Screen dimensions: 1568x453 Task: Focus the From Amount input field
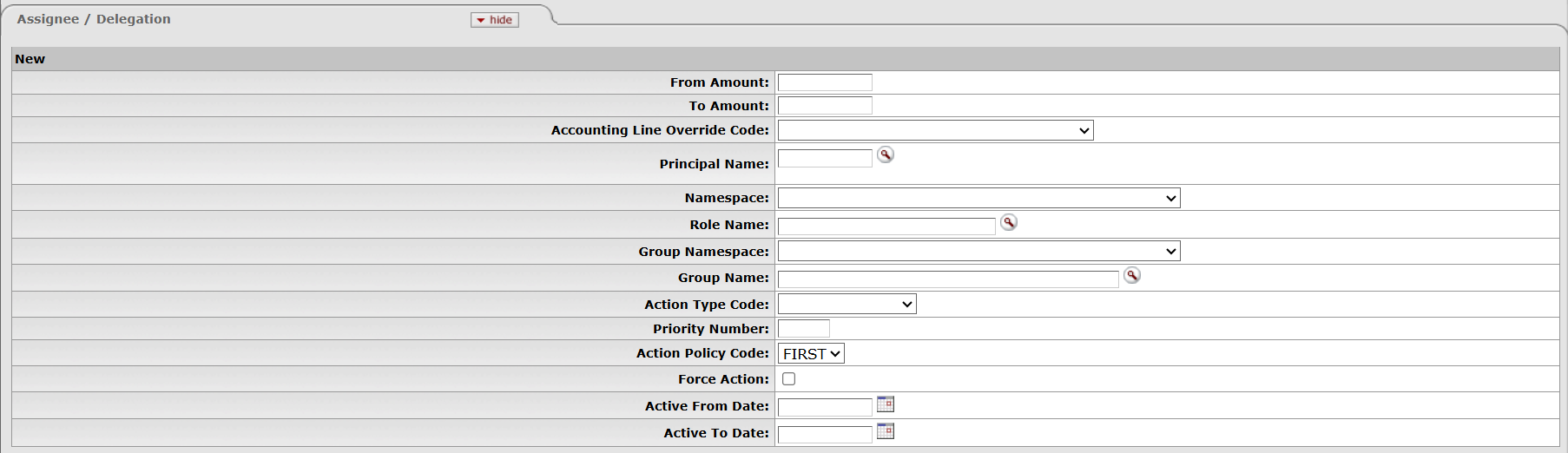[x=825, y=82]
